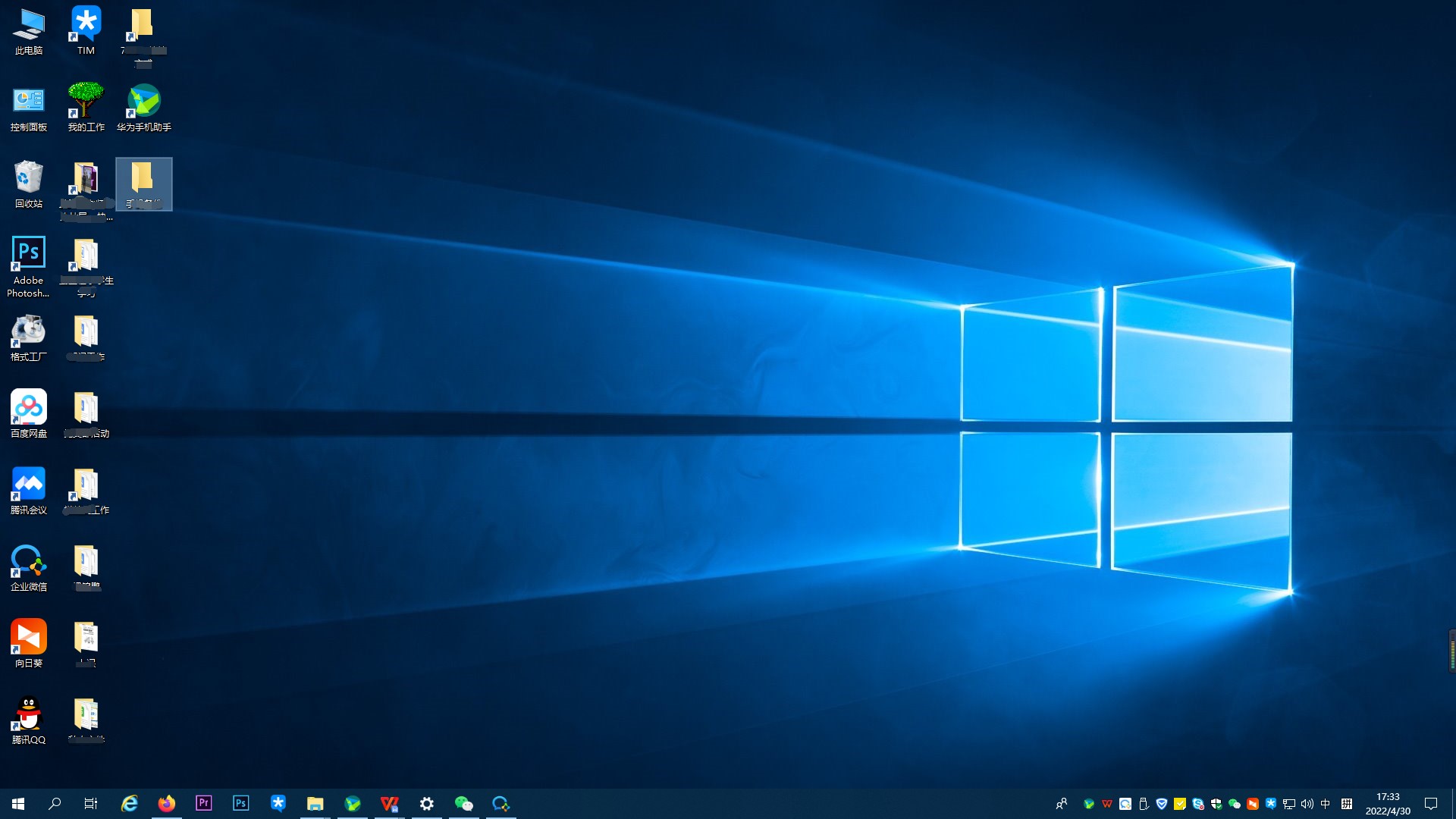
Task: Switch to WeCom on the taskbar
Action: coord(501,804)
